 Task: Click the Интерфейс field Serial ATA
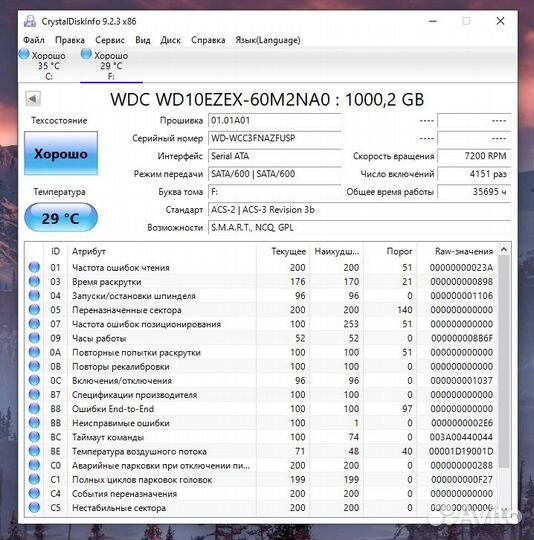(274, 156)
